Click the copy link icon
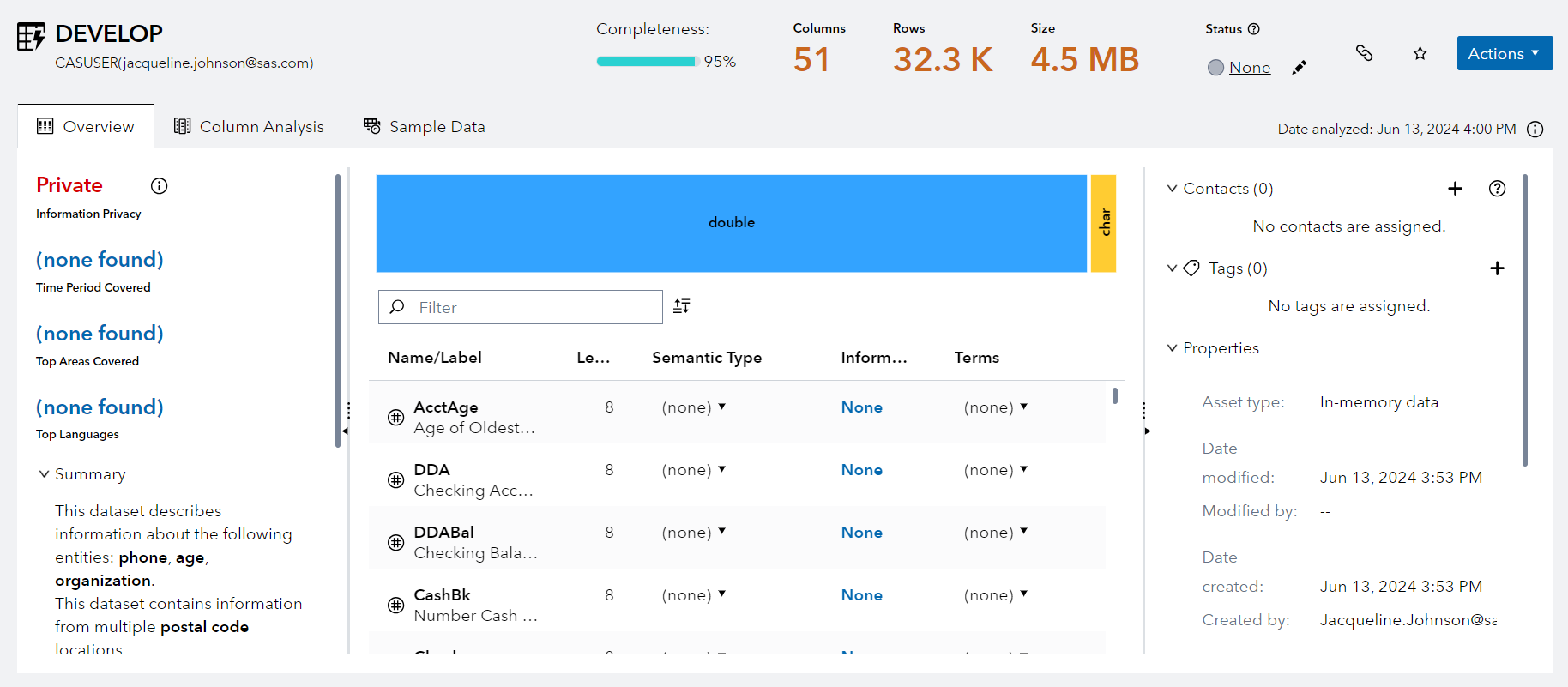 click(1364, 53)
